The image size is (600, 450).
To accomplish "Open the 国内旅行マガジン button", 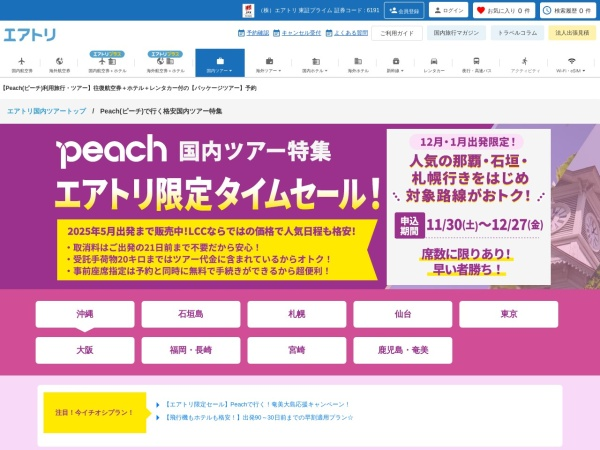I will coord(456,33).
